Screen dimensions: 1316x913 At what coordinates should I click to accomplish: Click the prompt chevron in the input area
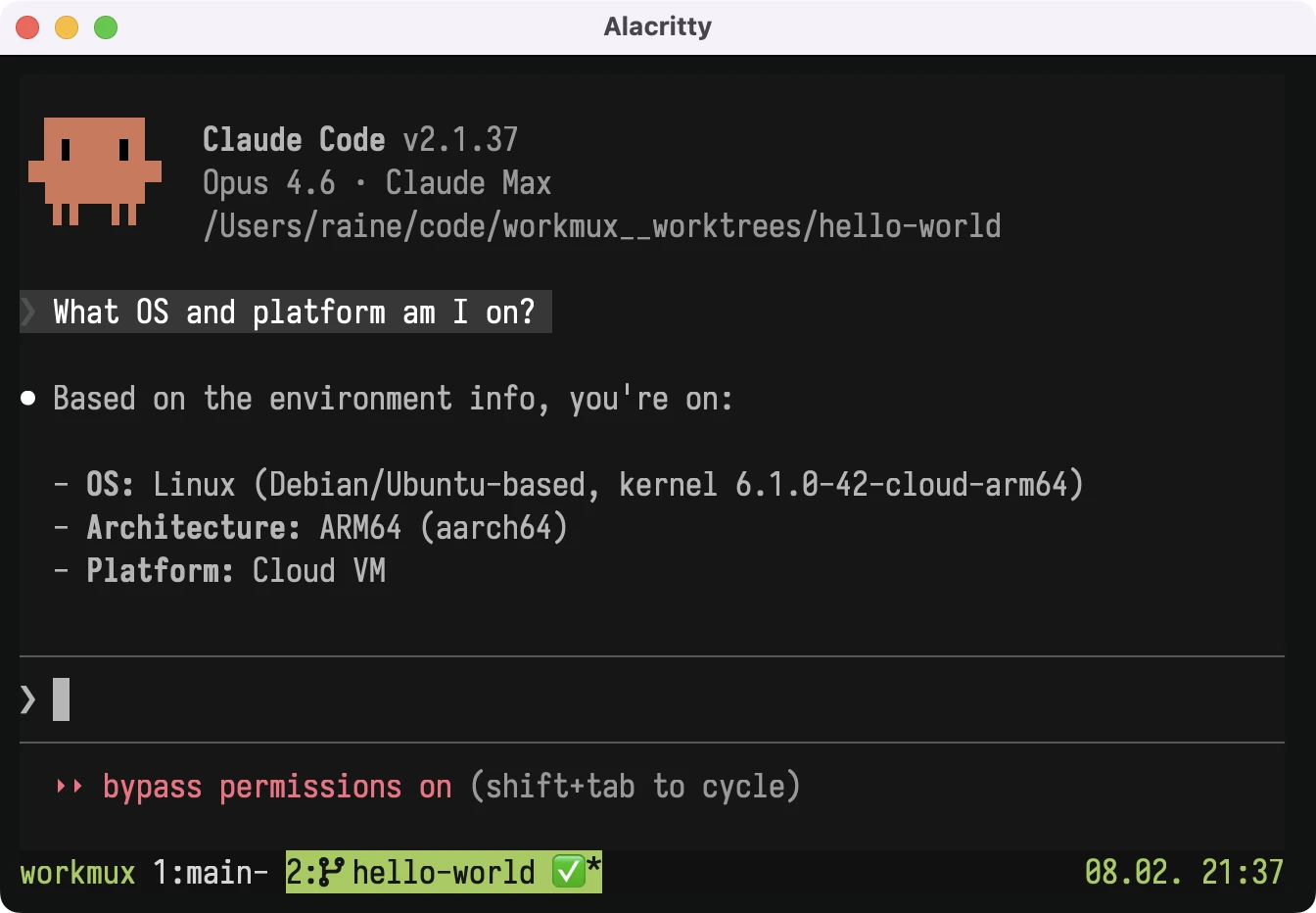pyautogui.click(x=25, y=698)
